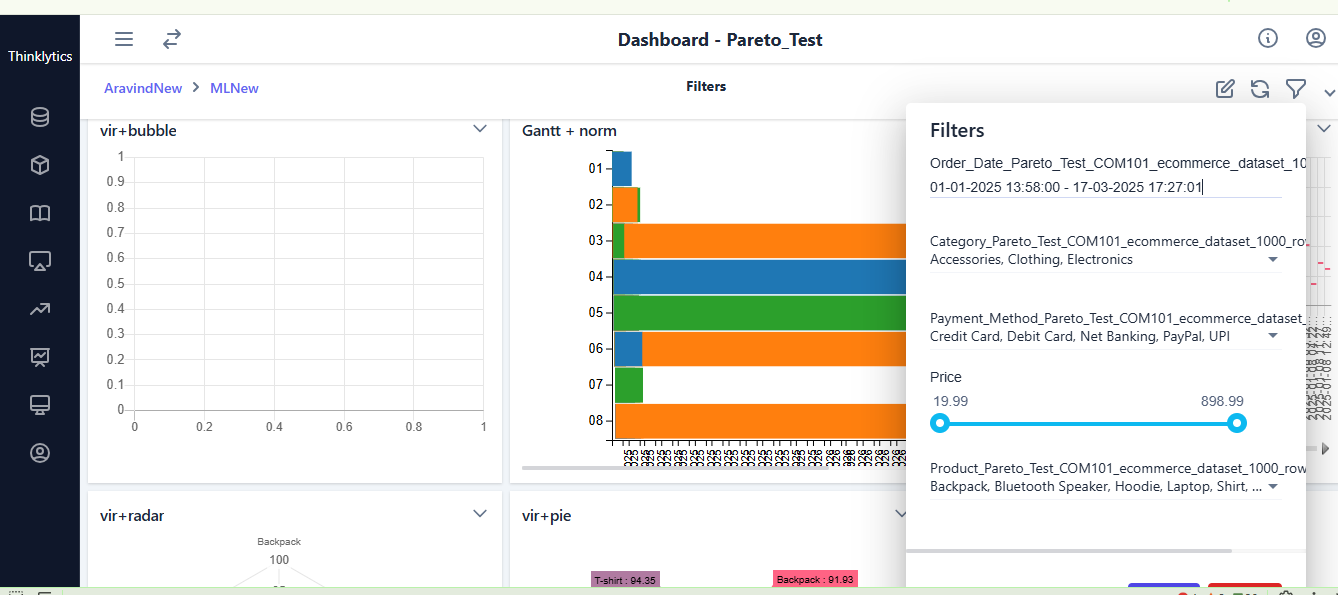Open the database icon in sidebar
Image resolution: width=1338 pixels, height=595 pixels.
coord(40,118)
